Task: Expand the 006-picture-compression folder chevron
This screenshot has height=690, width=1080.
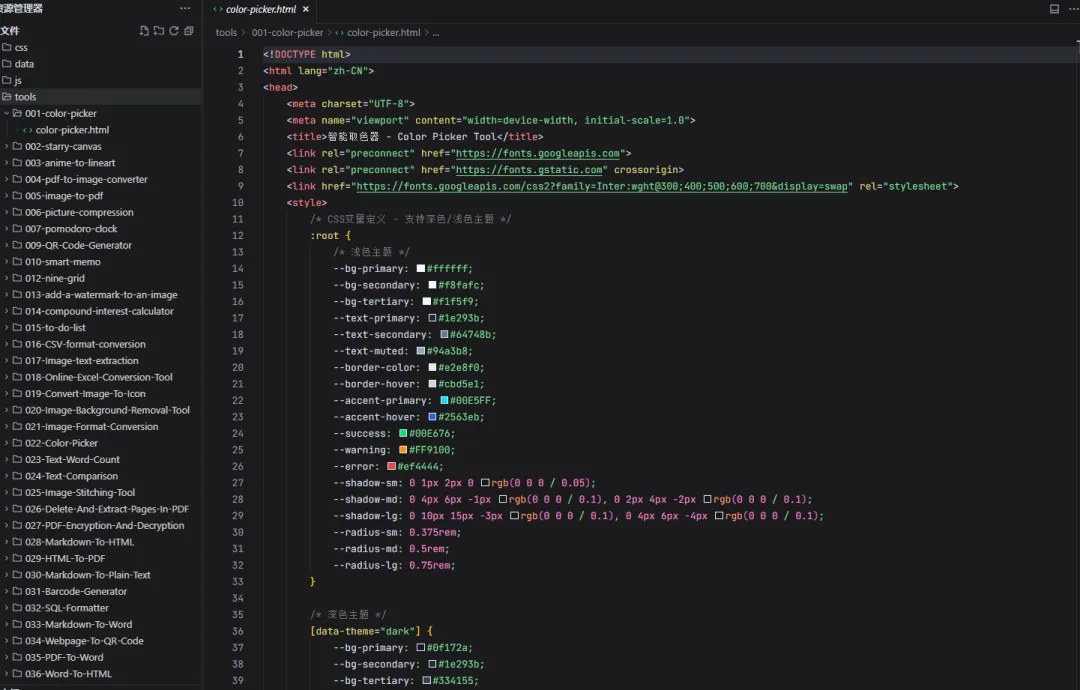Action: pyautogui.click(x=7, y=212)
